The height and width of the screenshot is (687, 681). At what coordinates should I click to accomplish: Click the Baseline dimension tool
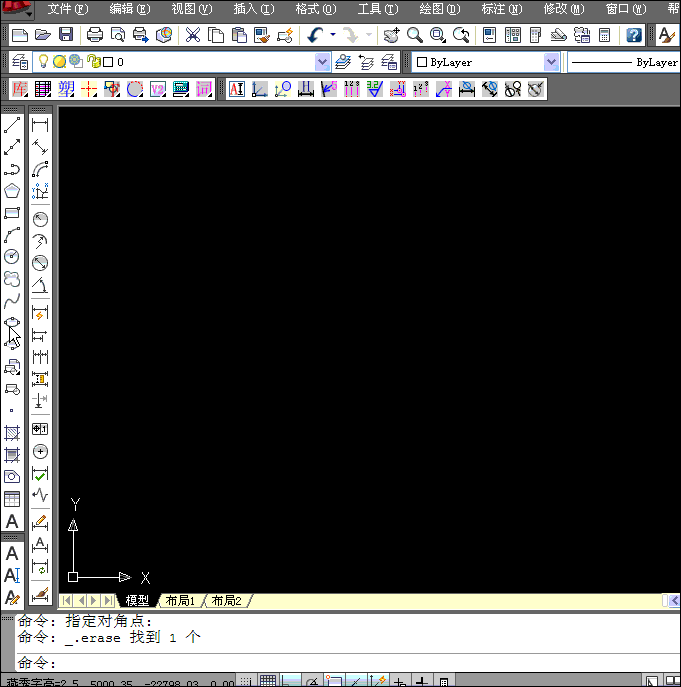pyautogui.click(x=40, y=335)
